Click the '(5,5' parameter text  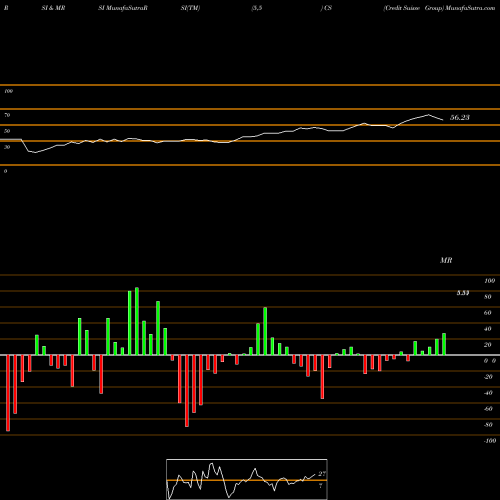coord(257,8)
